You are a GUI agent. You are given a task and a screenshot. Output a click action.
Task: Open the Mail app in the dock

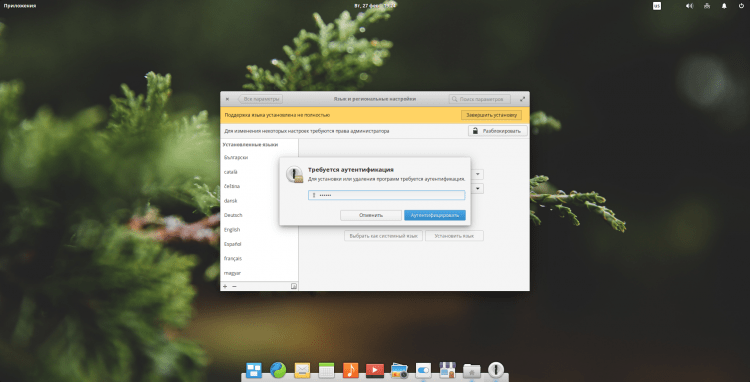tap(302, 370)
